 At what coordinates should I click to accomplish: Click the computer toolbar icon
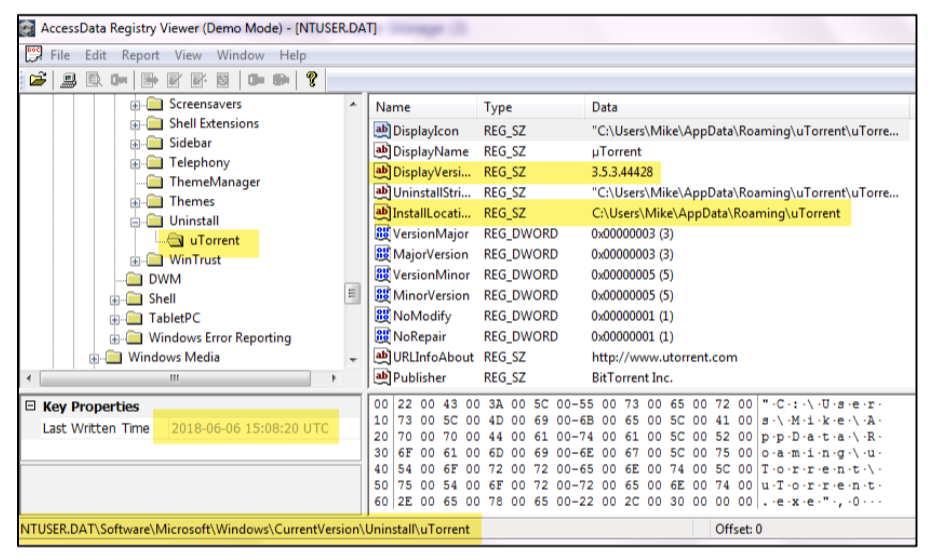tap(68, 79)
